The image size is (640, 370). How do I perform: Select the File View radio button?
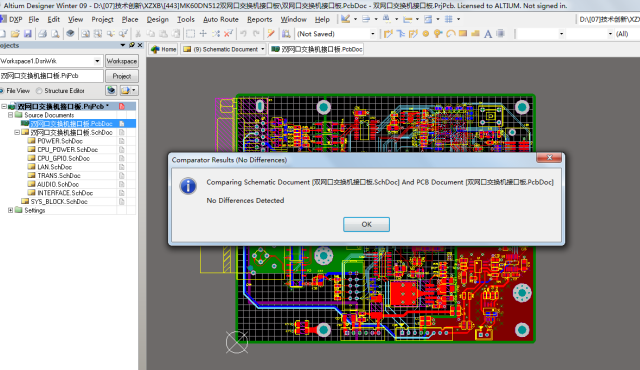point(2,91)
